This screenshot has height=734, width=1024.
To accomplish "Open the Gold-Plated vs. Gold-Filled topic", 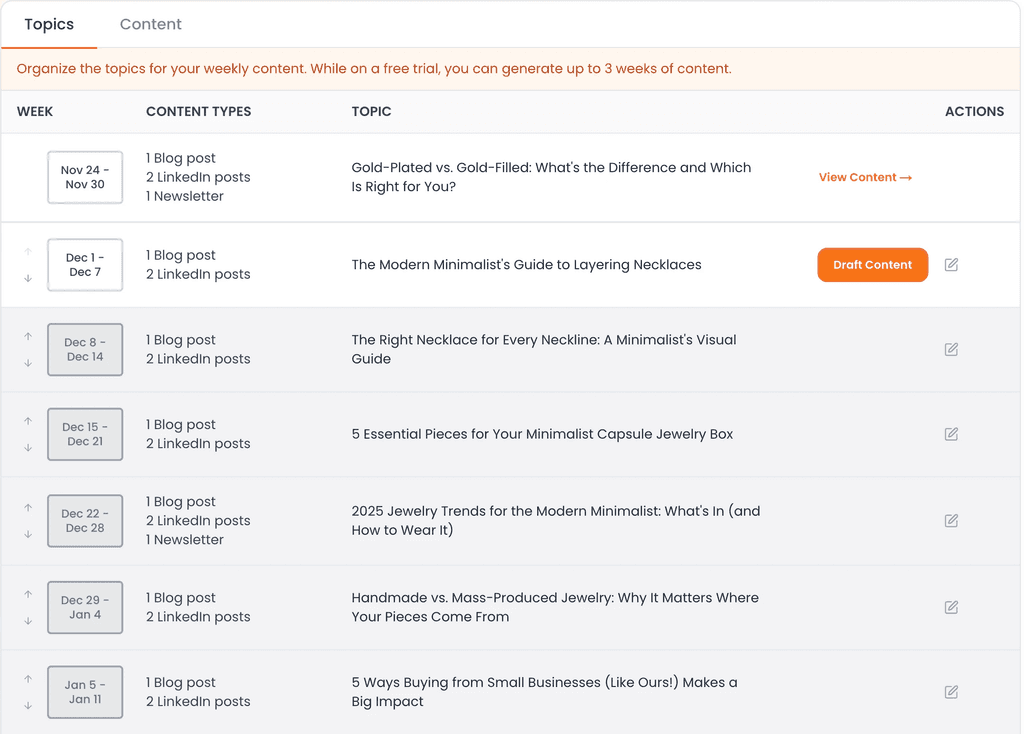I will 551,177.
